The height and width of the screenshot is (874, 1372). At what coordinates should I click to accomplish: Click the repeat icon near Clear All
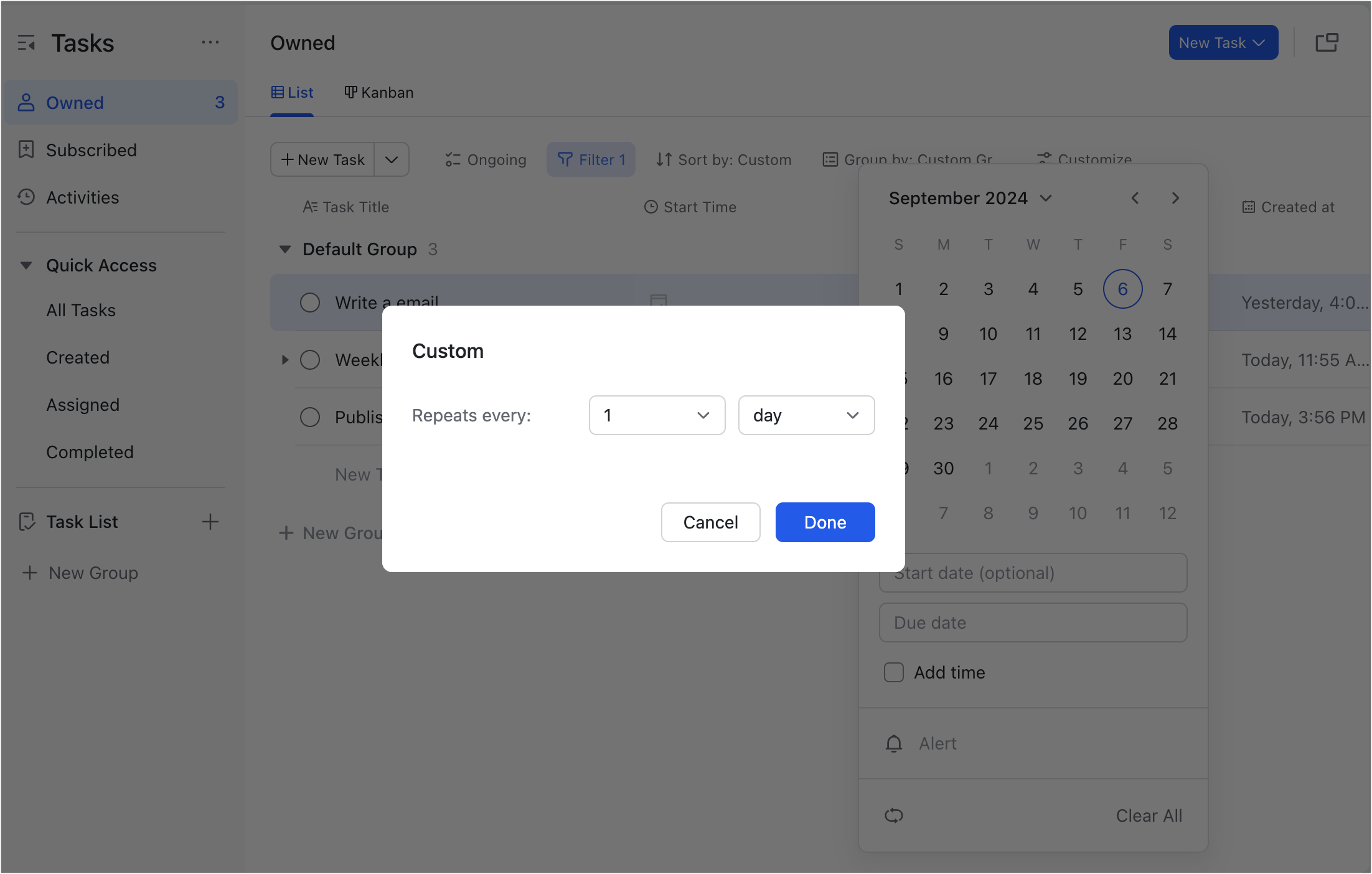tap(894, 815)
